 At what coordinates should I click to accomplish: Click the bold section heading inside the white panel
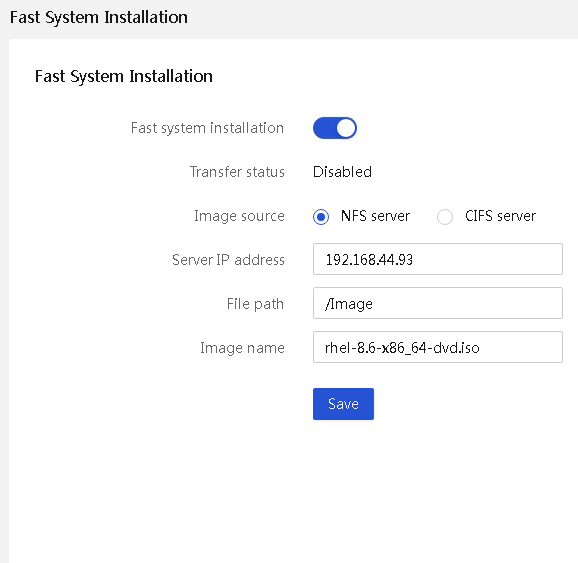click(x=124, y=77)
